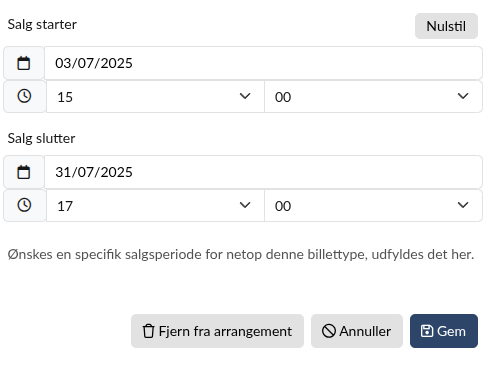
Task: Save changes with the Gem button
Action: coord(444,331)
